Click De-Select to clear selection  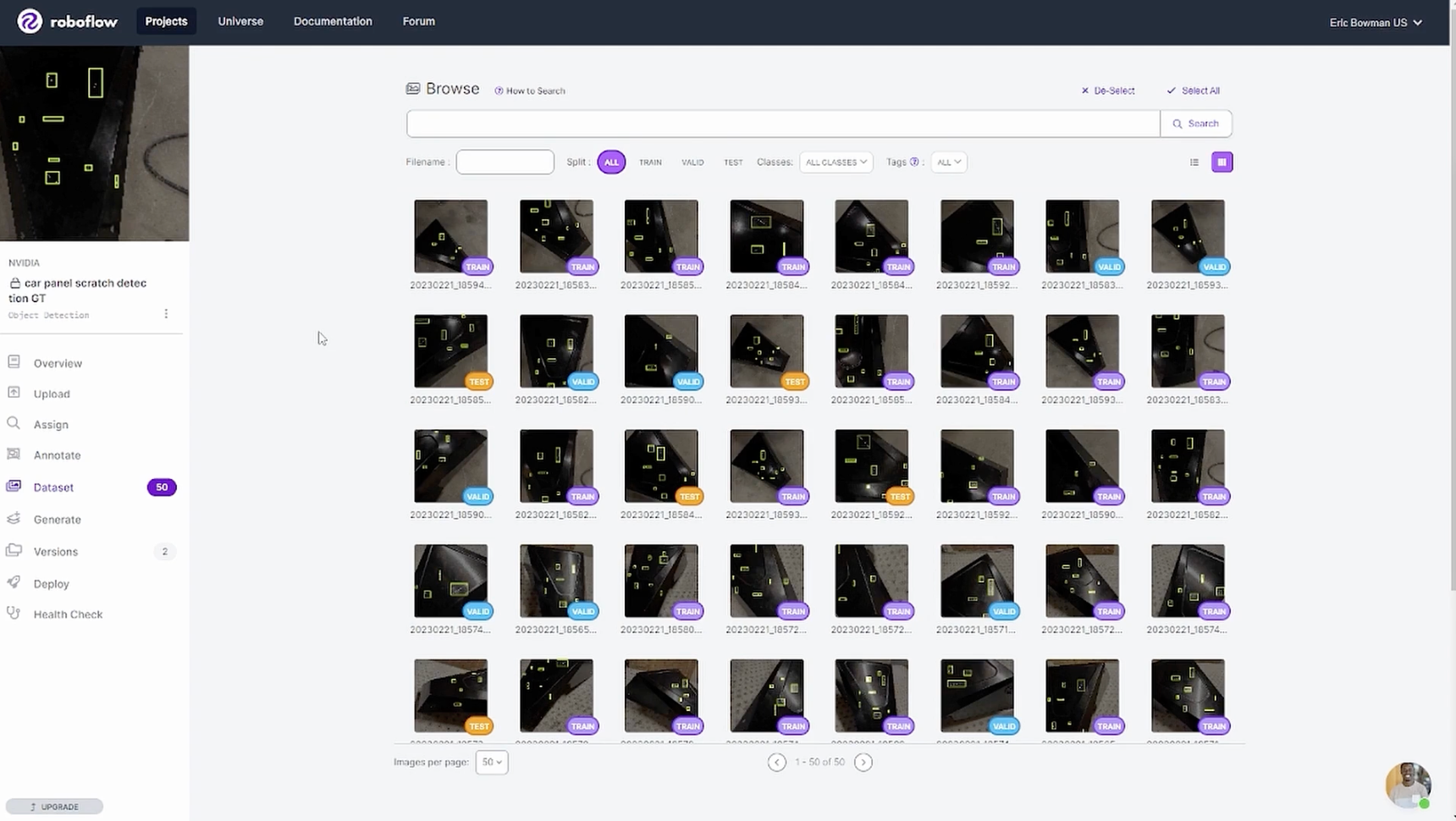pos(1108,91)
